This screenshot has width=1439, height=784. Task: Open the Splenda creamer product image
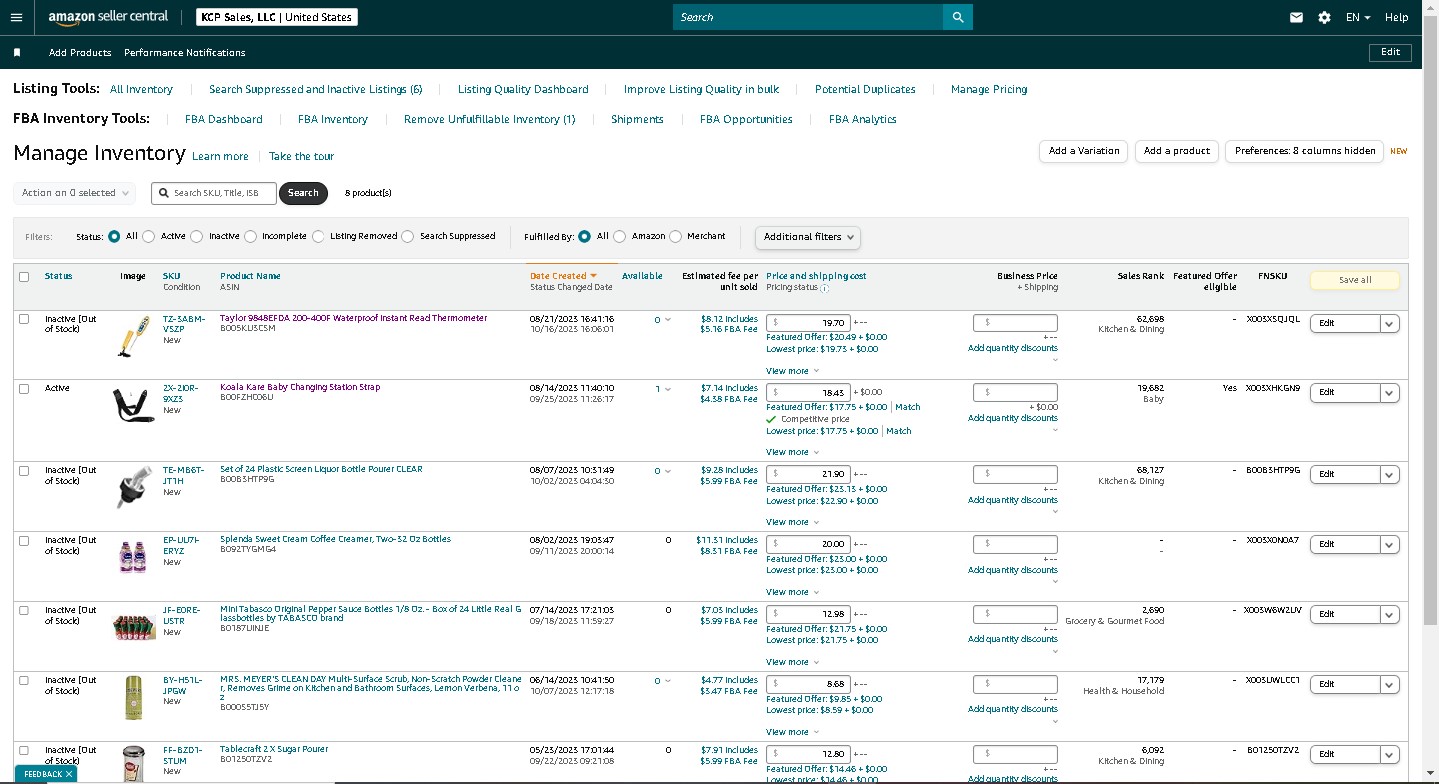coord(133,555)
